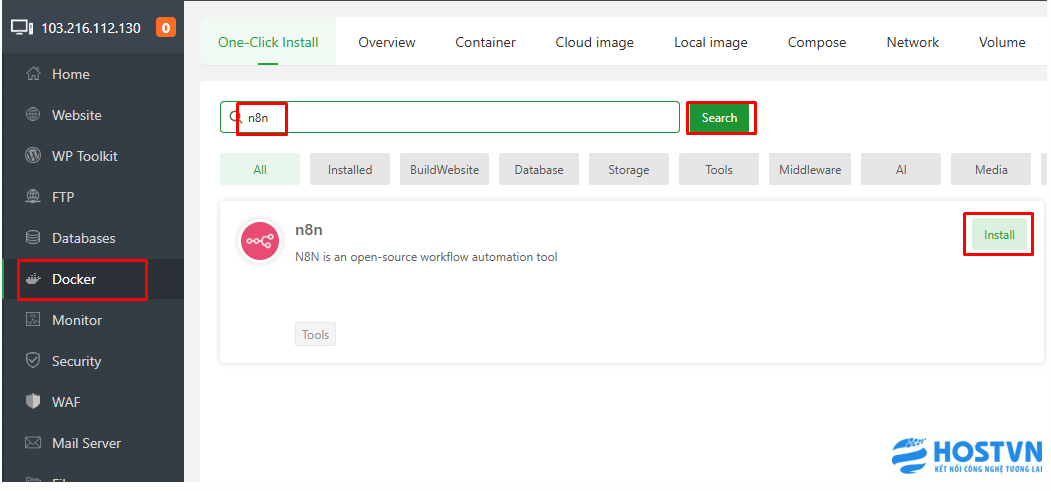
Task: Click the n8n app title
Action: (x=309, y=230)
